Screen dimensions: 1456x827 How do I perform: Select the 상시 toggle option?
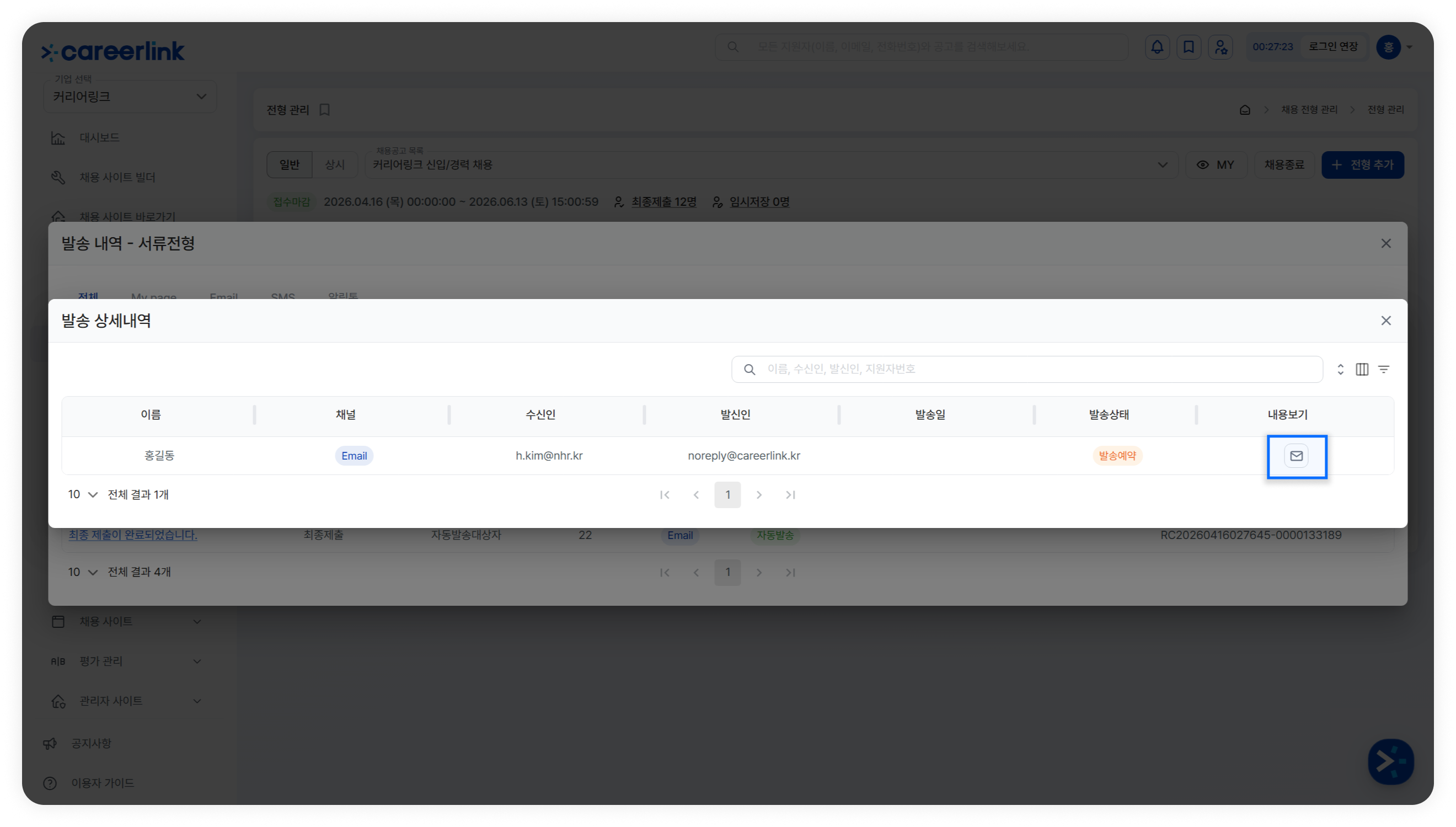tap(335, 166)
